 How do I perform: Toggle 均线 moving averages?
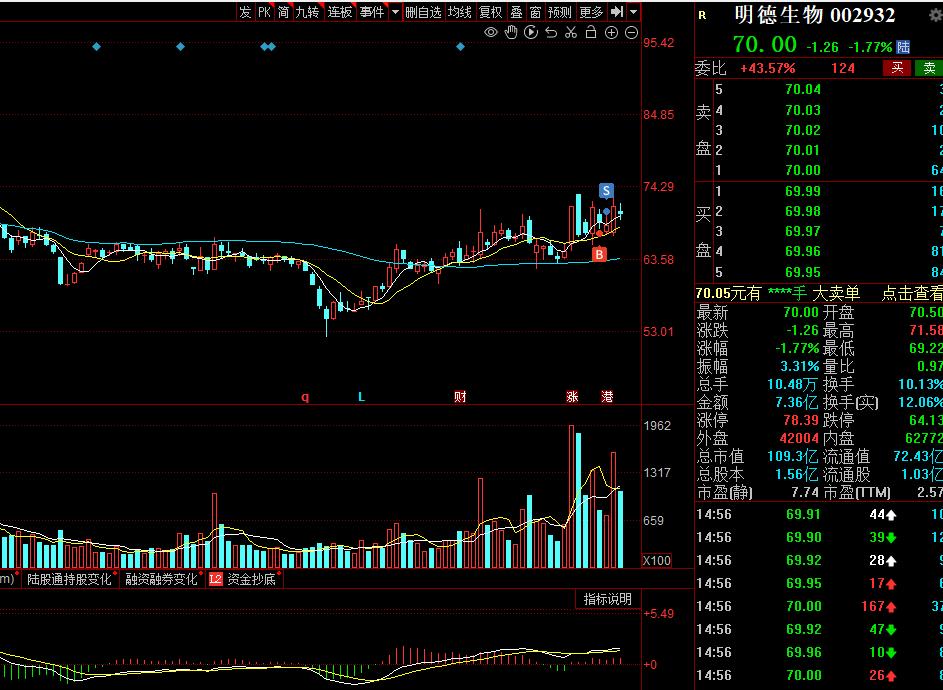coord(459,12)
